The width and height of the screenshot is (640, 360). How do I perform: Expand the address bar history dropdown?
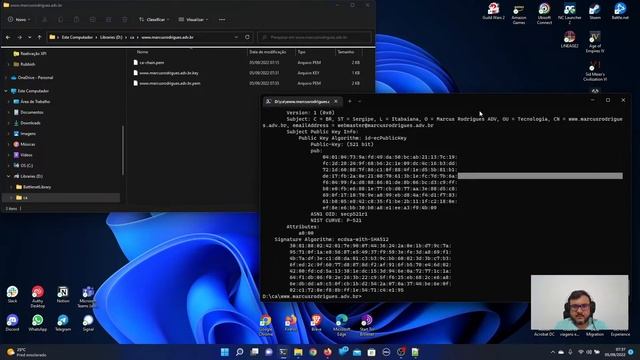pos(236,37)
